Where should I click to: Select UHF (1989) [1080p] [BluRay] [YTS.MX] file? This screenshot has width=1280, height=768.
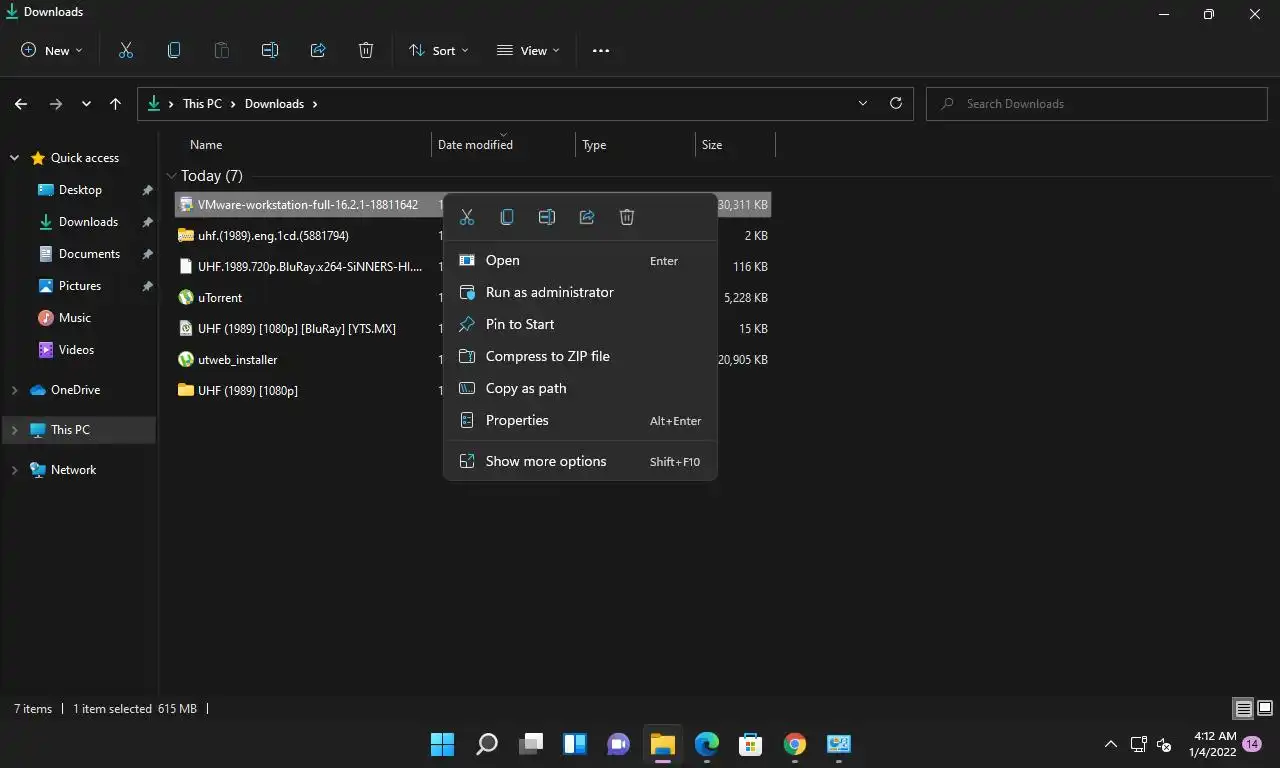point(297,329)
